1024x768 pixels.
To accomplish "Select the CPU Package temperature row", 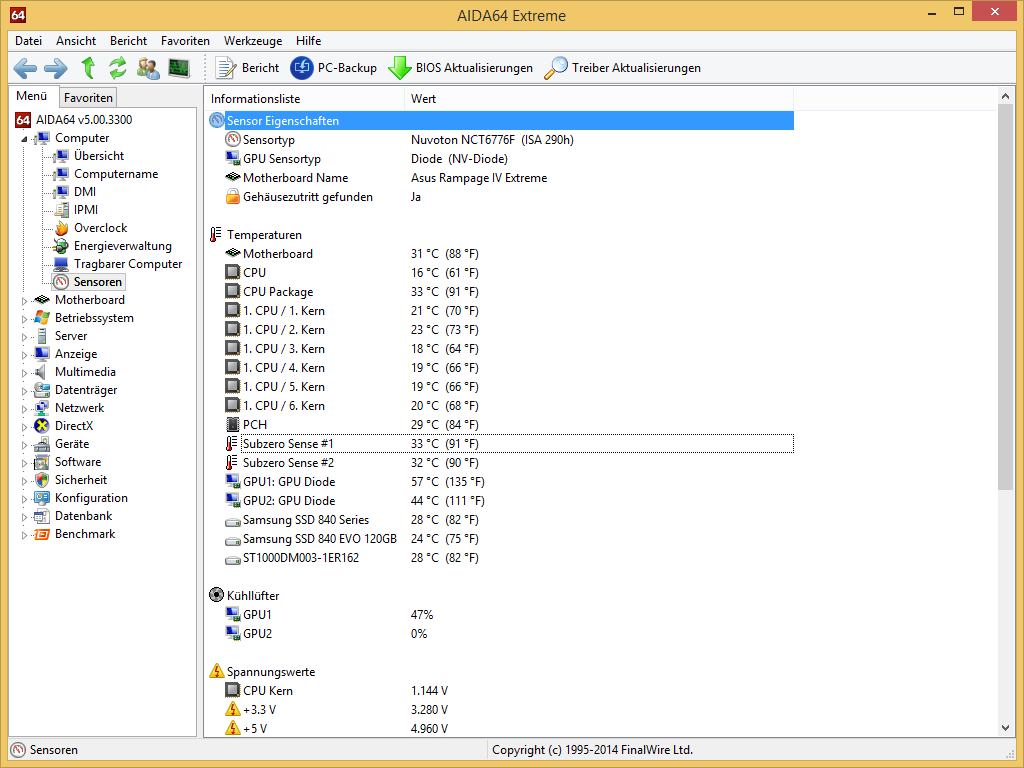I will [501, 292].
